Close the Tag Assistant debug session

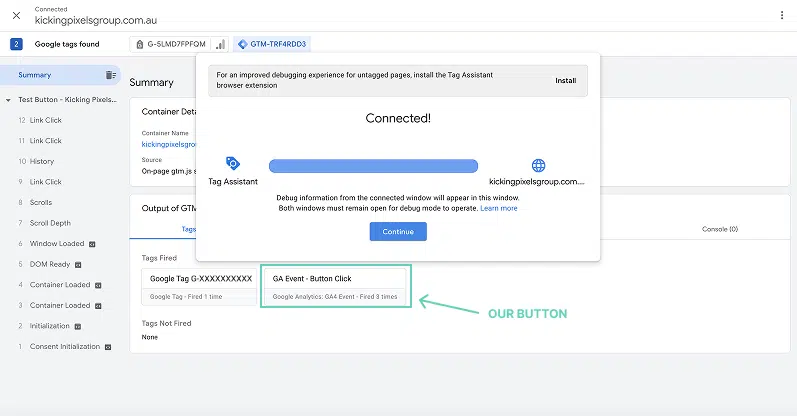pyautogui.click(x=16, y=15)
